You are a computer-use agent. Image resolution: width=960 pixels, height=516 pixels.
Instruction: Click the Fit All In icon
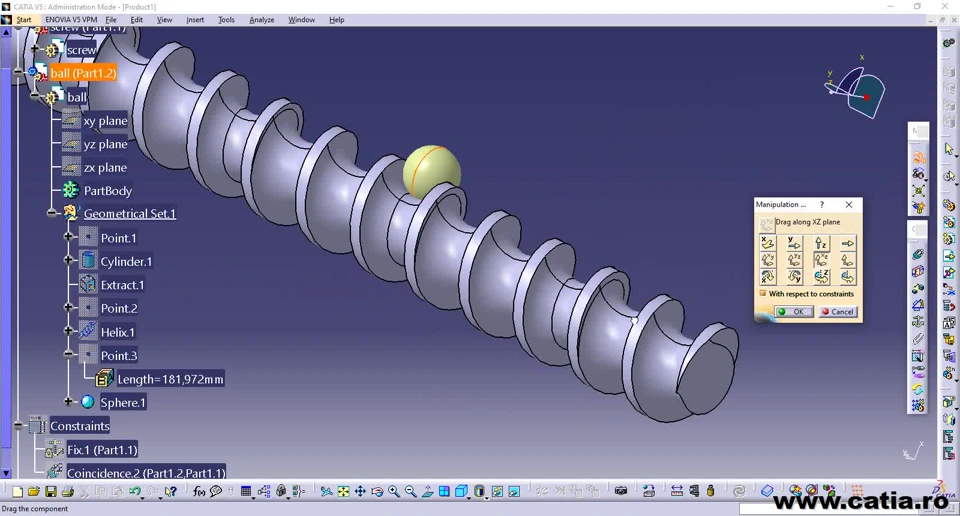click(x=343, y=491)
